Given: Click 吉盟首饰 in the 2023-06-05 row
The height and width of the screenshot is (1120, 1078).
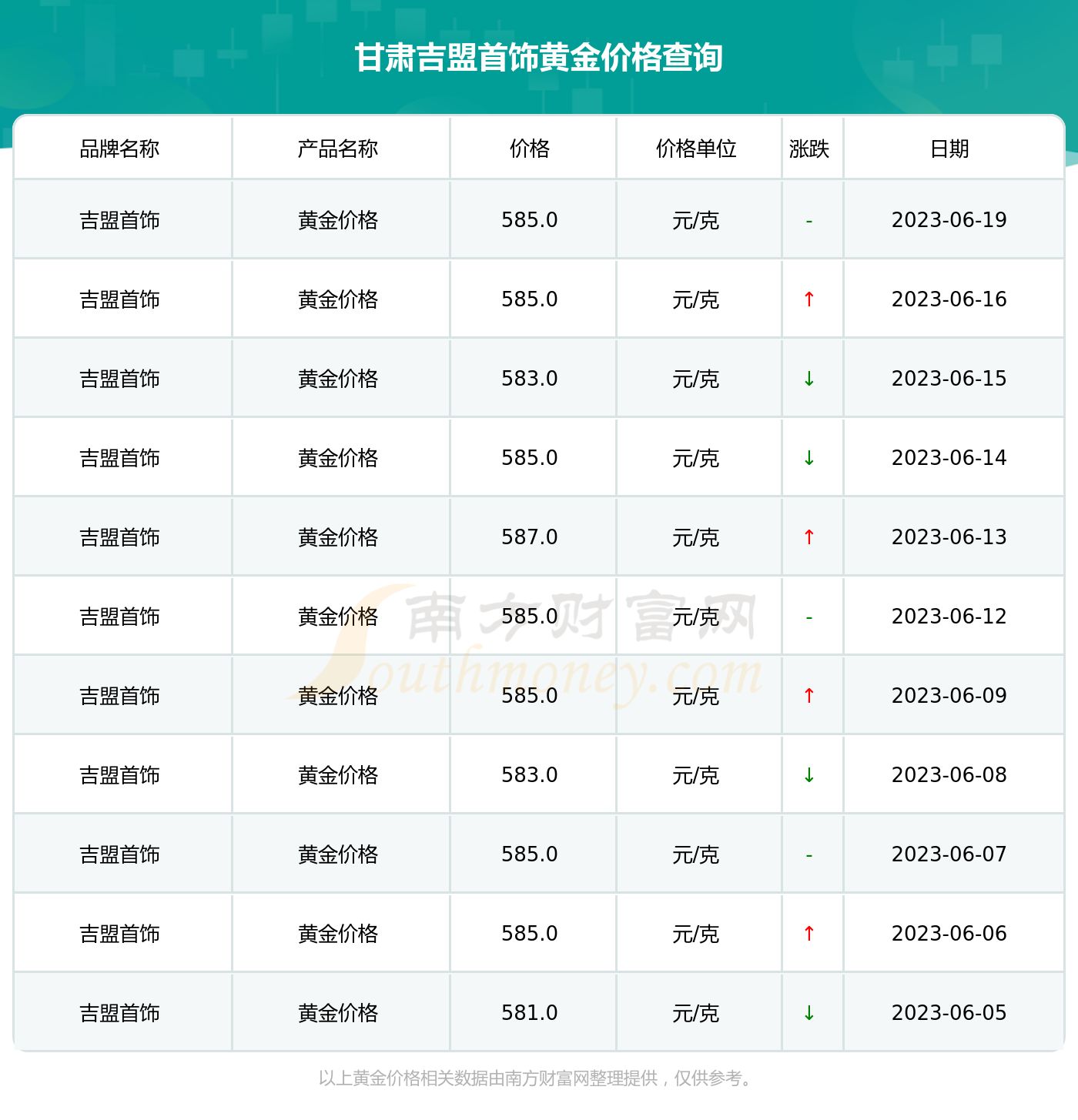Looking at the screenshot, I should (x=119, y=1013).
